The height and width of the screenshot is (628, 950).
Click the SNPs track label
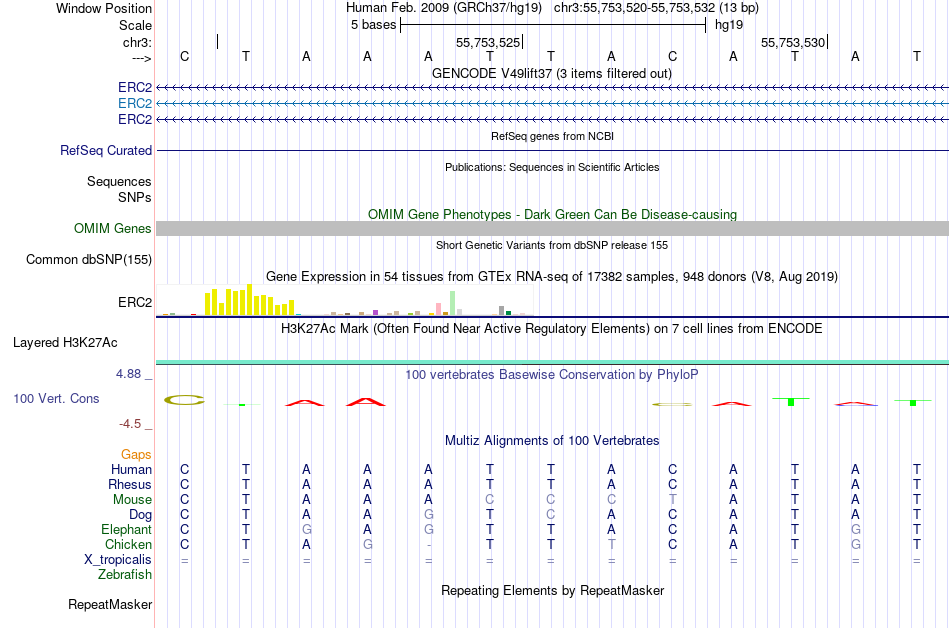135,197
